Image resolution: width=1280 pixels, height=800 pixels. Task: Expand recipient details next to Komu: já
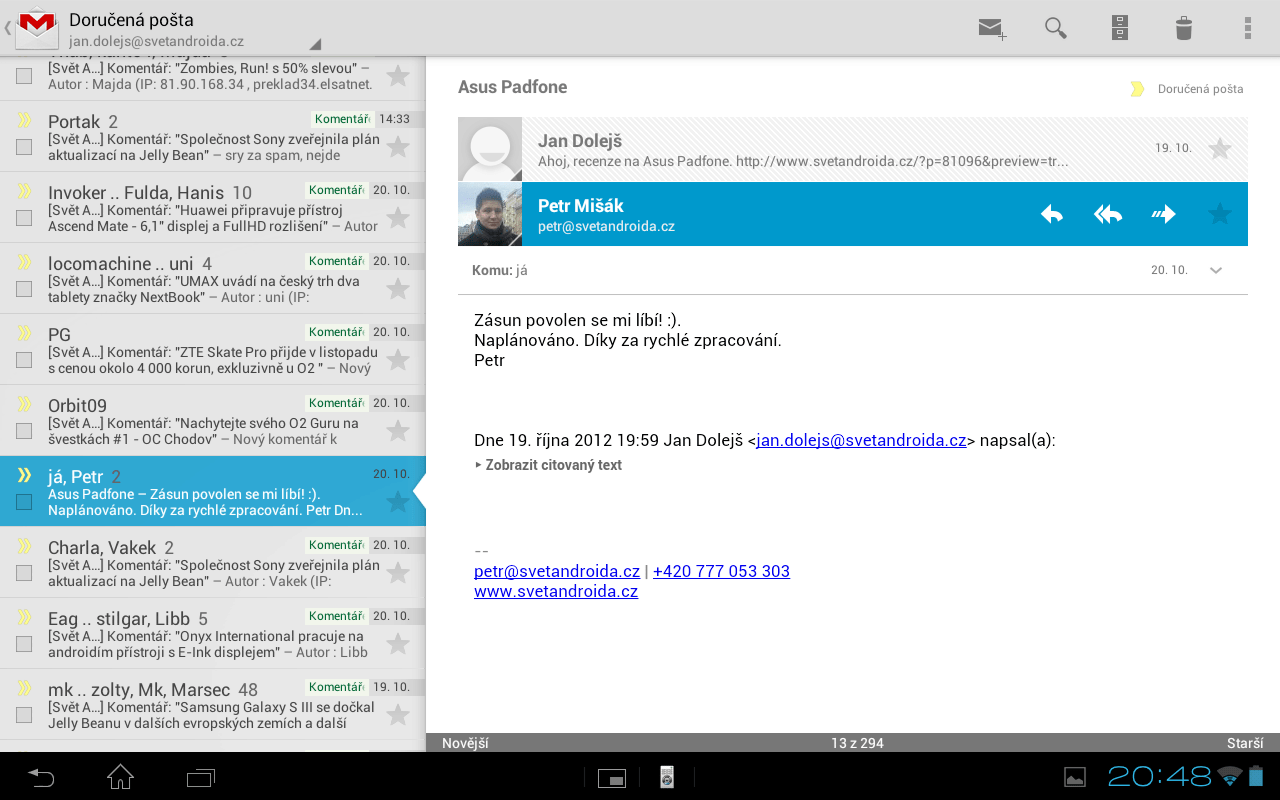tap(1216, 270)
